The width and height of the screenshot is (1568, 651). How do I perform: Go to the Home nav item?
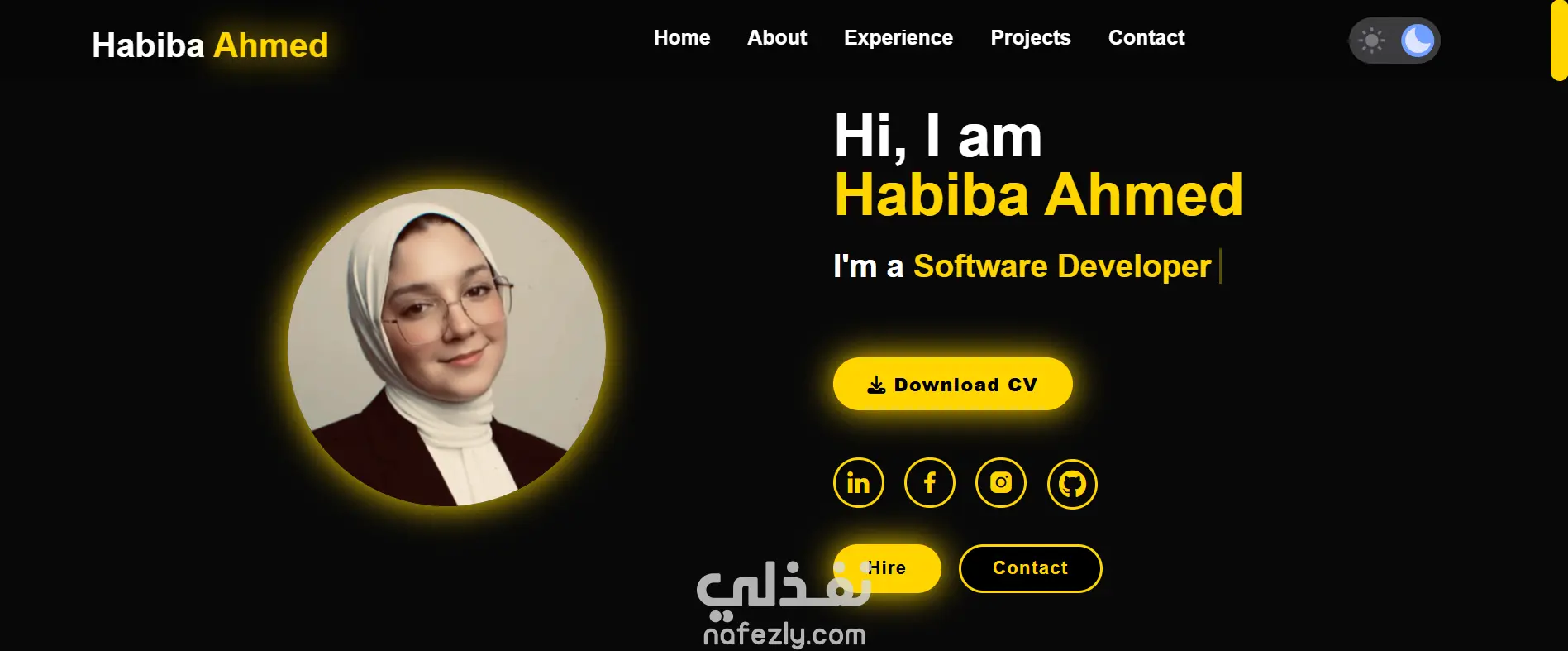682,38
